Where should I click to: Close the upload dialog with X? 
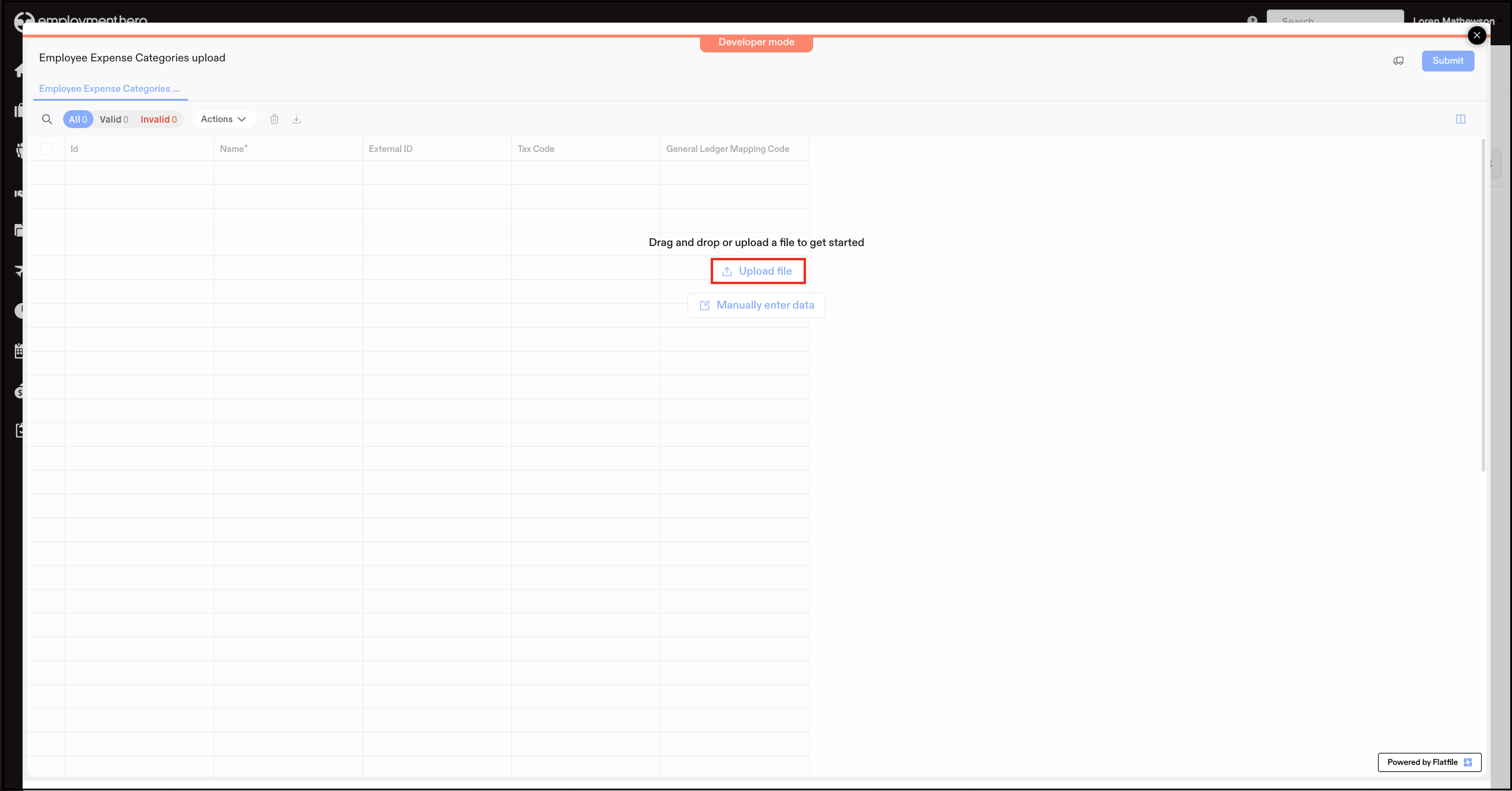(x=1477, y=35)
